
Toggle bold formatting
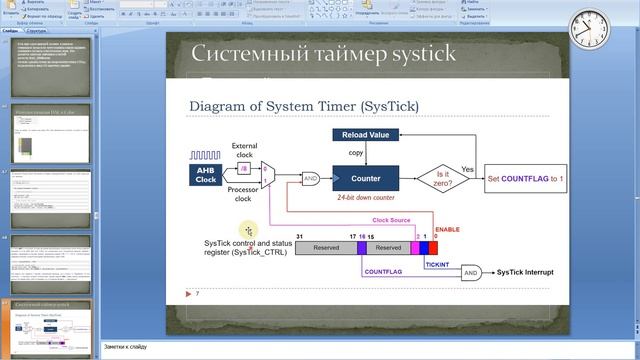tap(123, 14)
